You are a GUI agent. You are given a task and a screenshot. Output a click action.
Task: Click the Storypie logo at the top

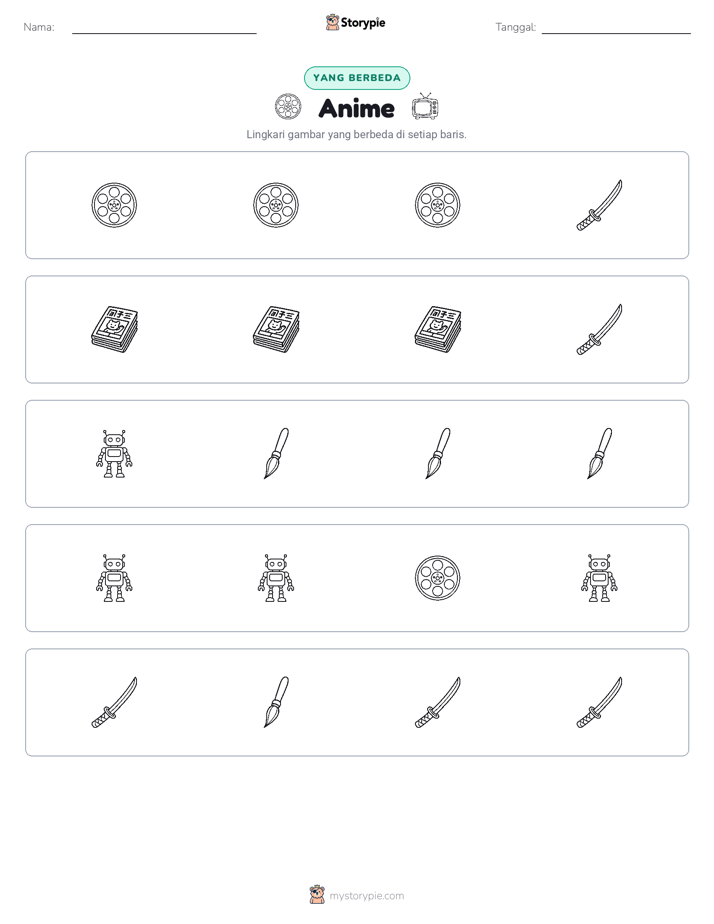coord(355,22)
